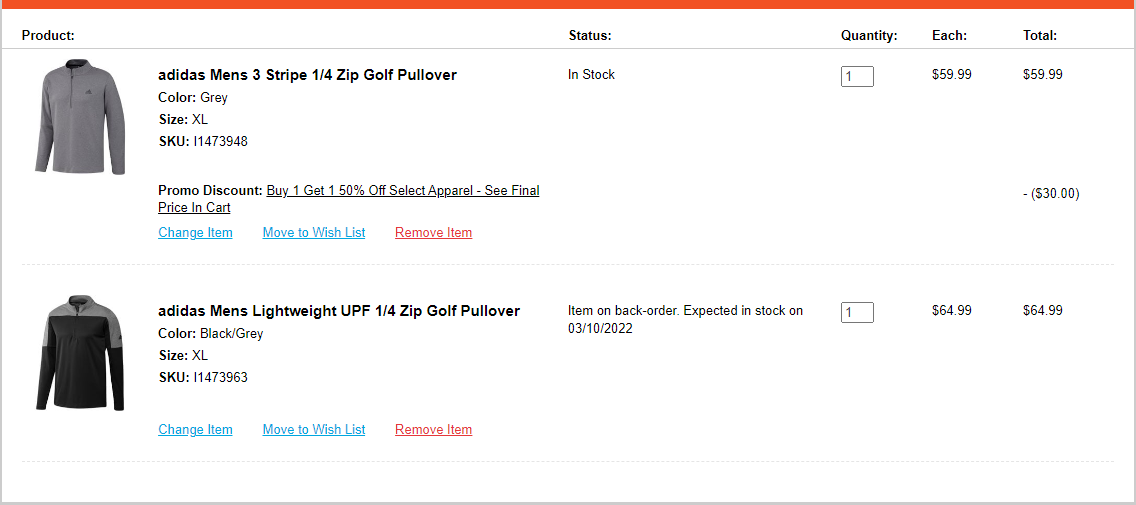
Task: Click the Status column header
Action: [590, 35]
